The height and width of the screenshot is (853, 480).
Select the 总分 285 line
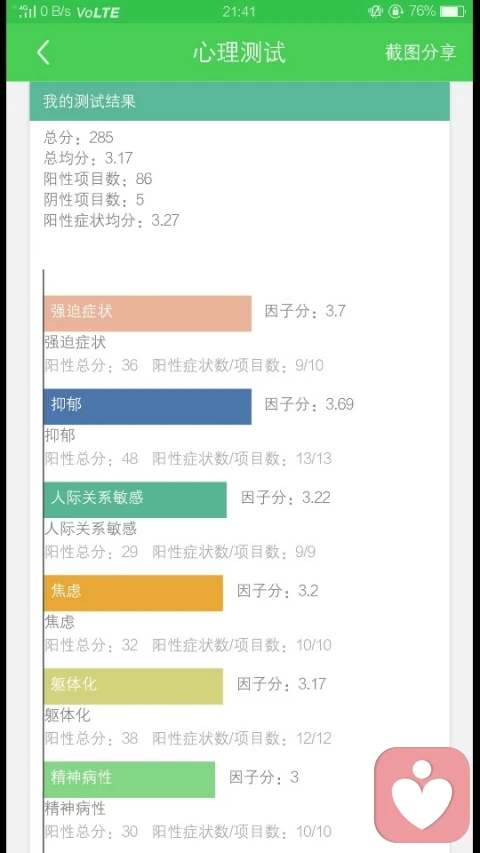point(78,137)
